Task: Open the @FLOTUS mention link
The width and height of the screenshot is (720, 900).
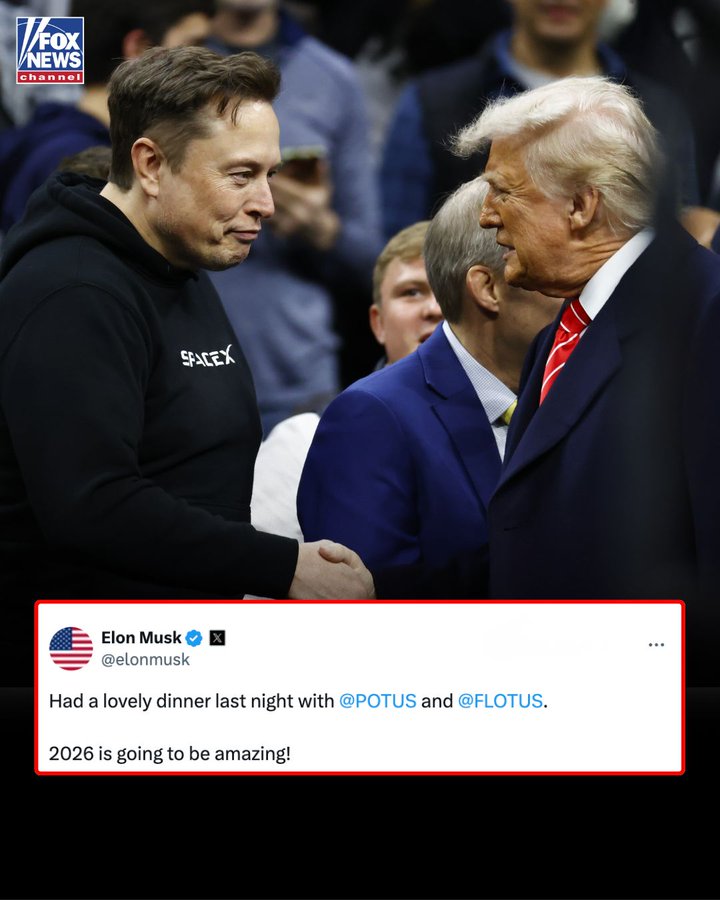Action: pyautogui.click(x=500, y=701)
